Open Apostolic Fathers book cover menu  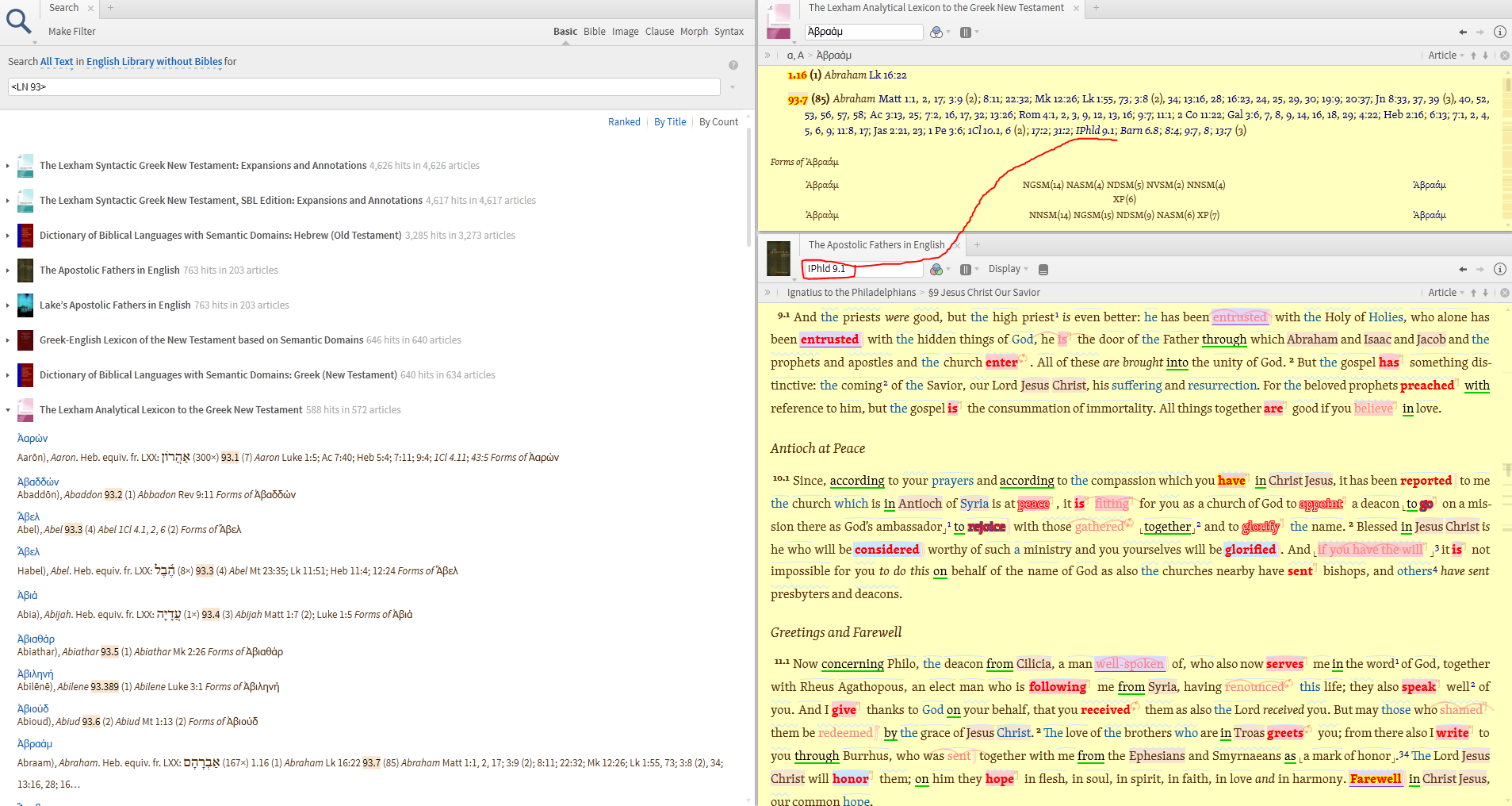(779, 259)
